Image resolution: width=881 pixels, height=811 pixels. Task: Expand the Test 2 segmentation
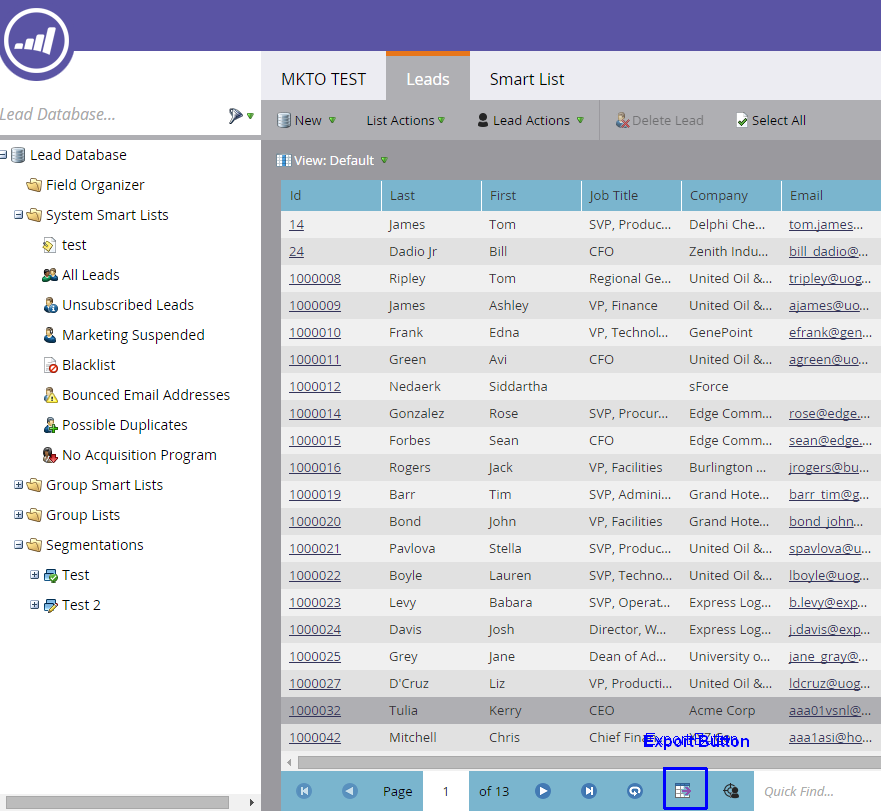pyautogui.click(x=34, y=605)
